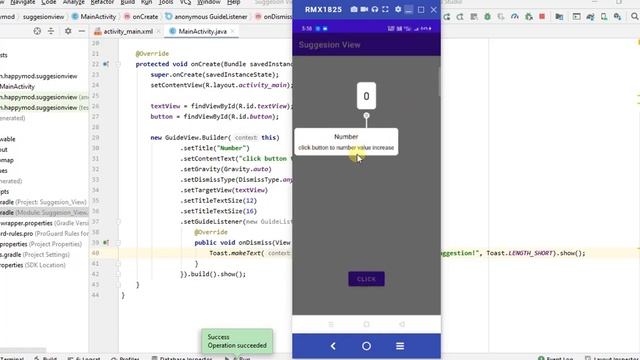Collapse the fold marker at line 37

pyautogui.click(x=118, y=222)
